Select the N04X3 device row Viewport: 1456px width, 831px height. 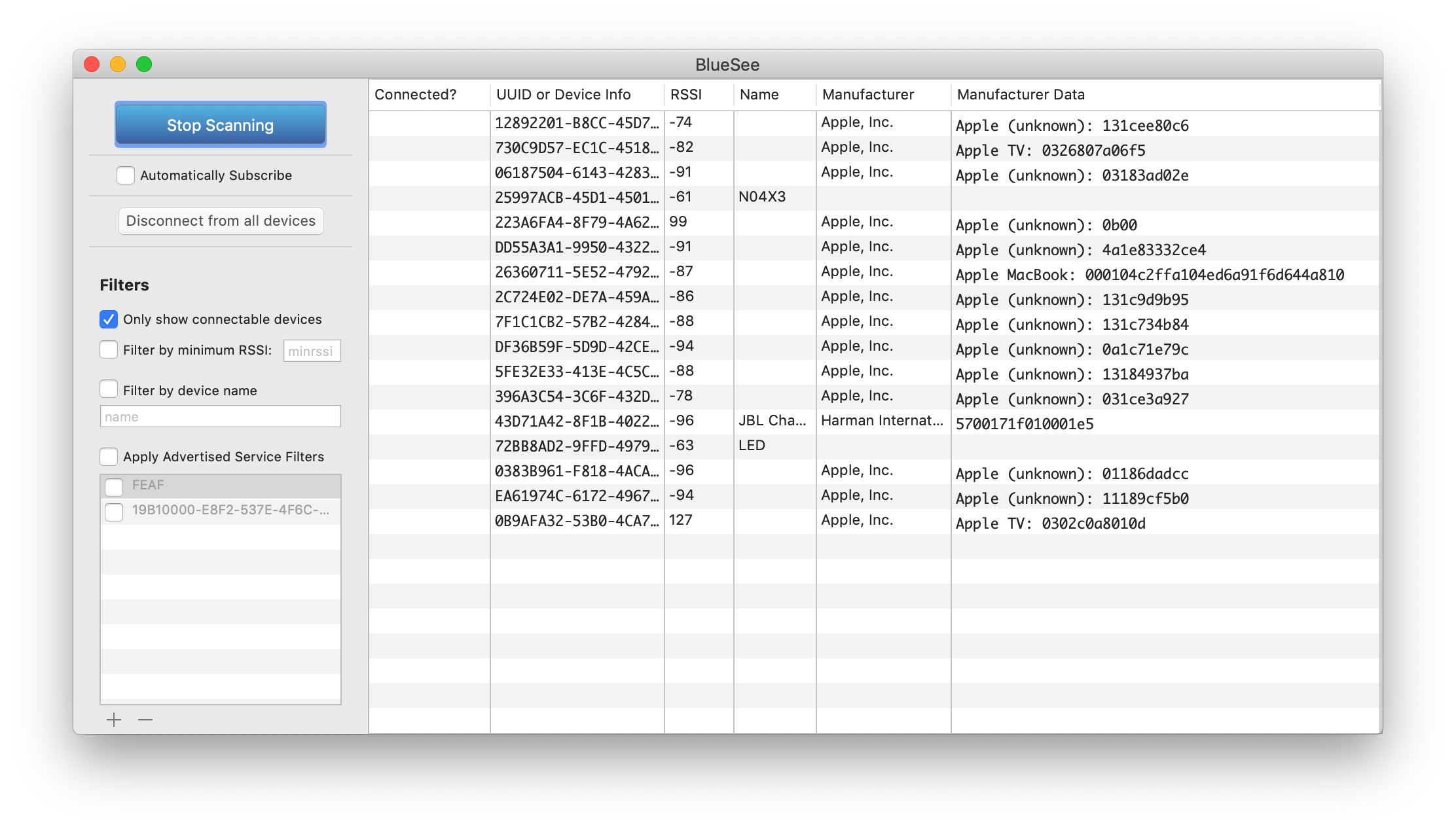762,198
